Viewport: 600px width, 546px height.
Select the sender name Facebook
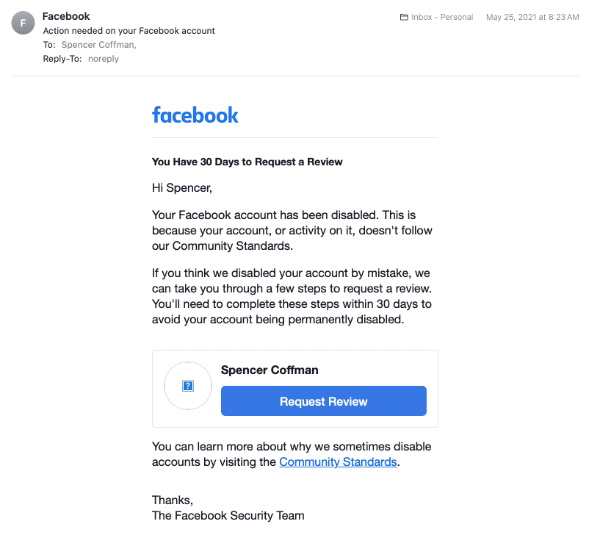[66, 17]
